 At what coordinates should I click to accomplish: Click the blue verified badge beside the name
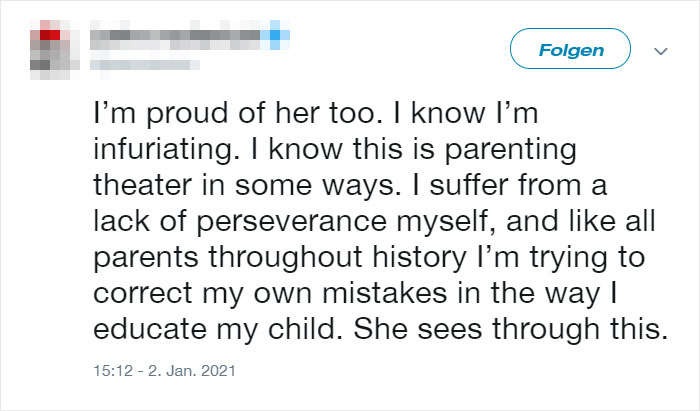275,35
